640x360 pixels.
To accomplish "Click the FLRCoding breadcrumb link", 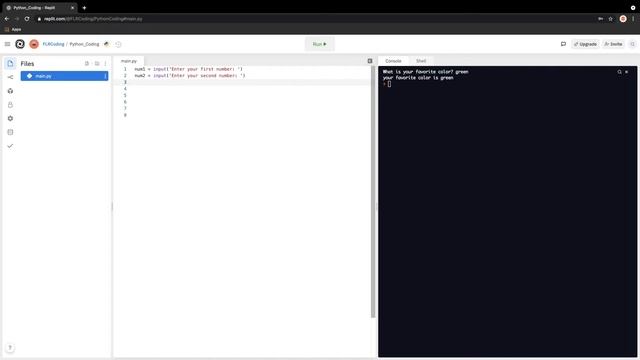I will [53, 44].
